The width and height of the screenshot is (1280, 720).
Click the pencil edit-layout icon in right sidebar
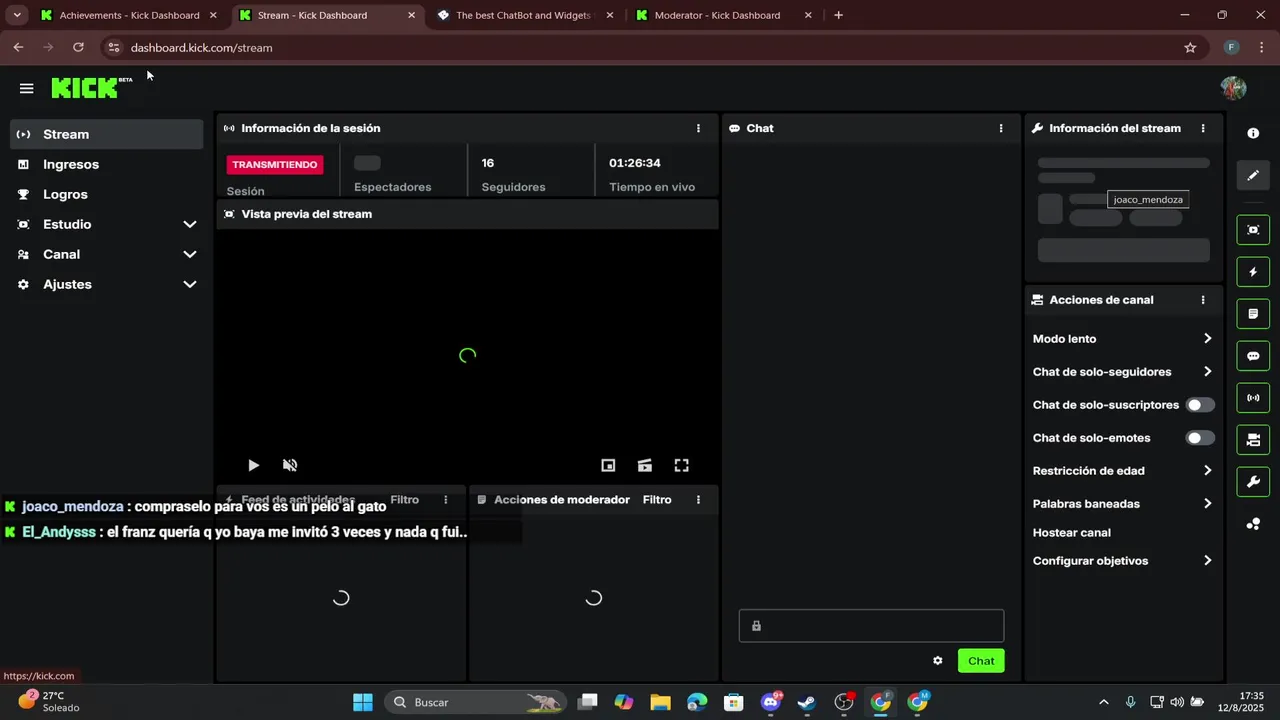[x=1253, y=176]
